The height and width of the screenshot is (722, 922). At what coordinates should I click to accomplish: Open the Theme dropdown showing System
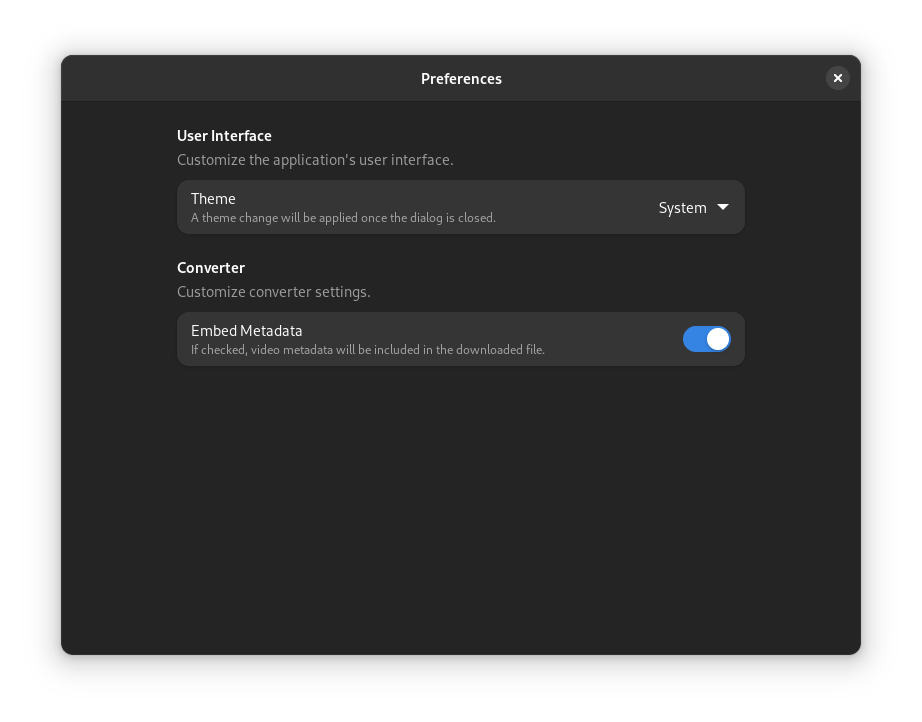tap(693, 207)
